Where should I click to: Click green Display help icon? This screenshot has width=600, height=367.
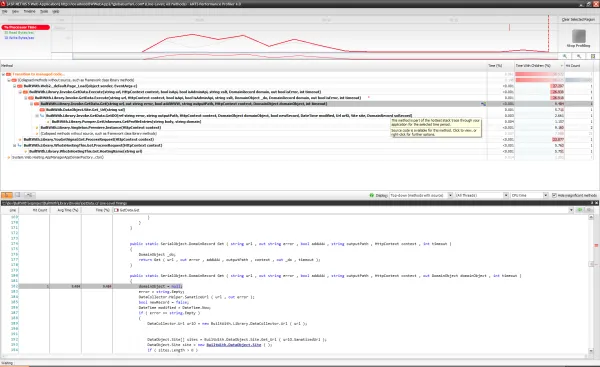[372, 195]
